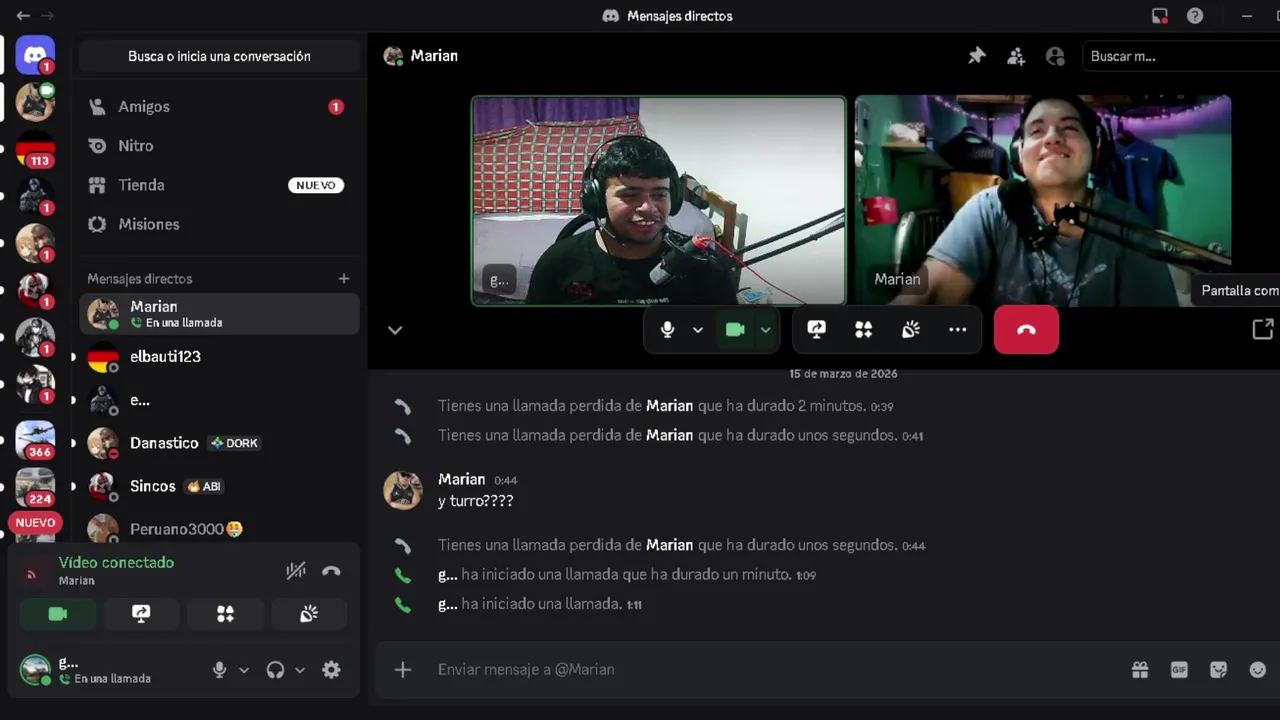Pop out the call window

(x=1262, y=329)
